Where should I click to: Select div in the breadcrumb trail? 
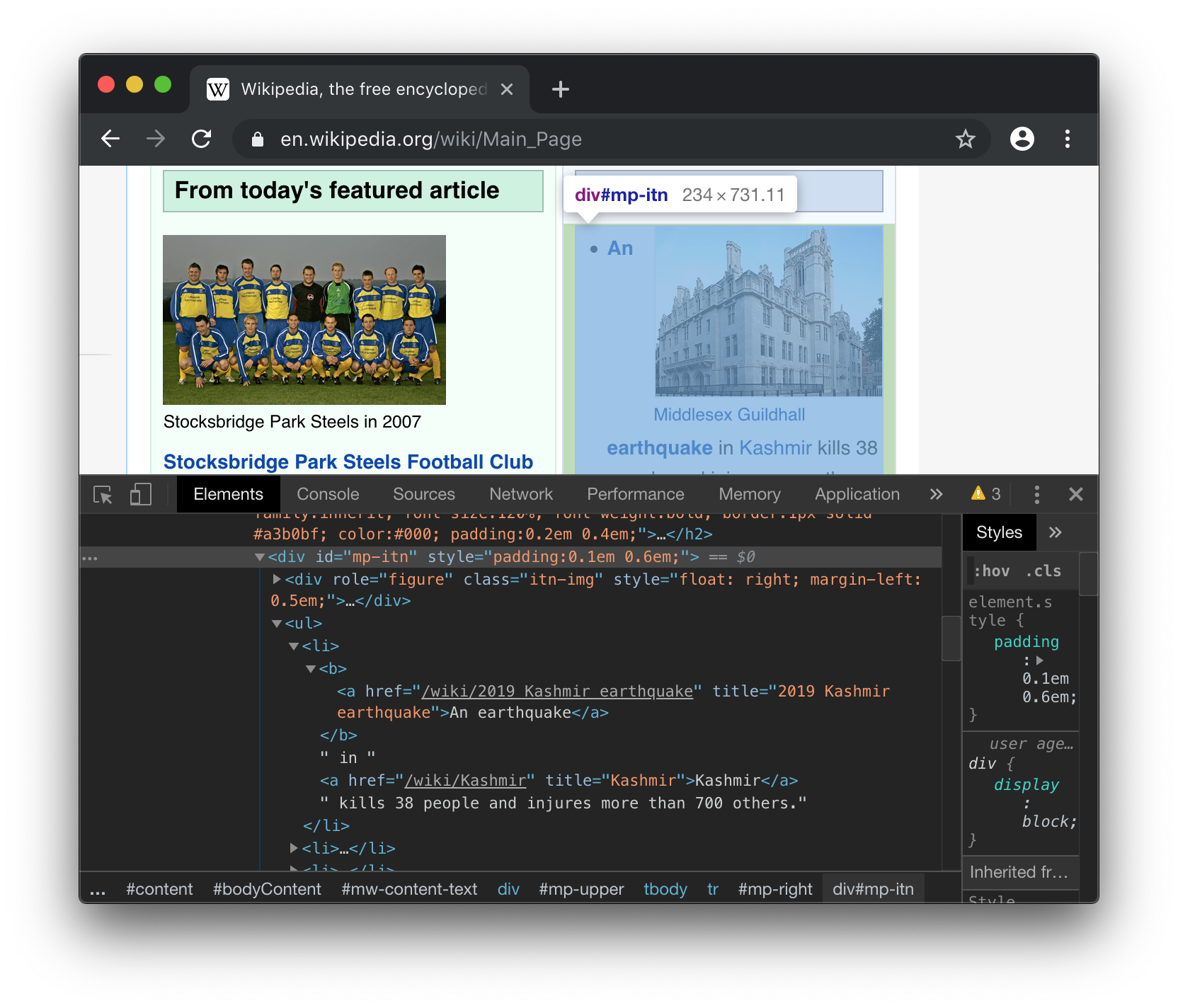pyautogui.click(x=508, y=889)
